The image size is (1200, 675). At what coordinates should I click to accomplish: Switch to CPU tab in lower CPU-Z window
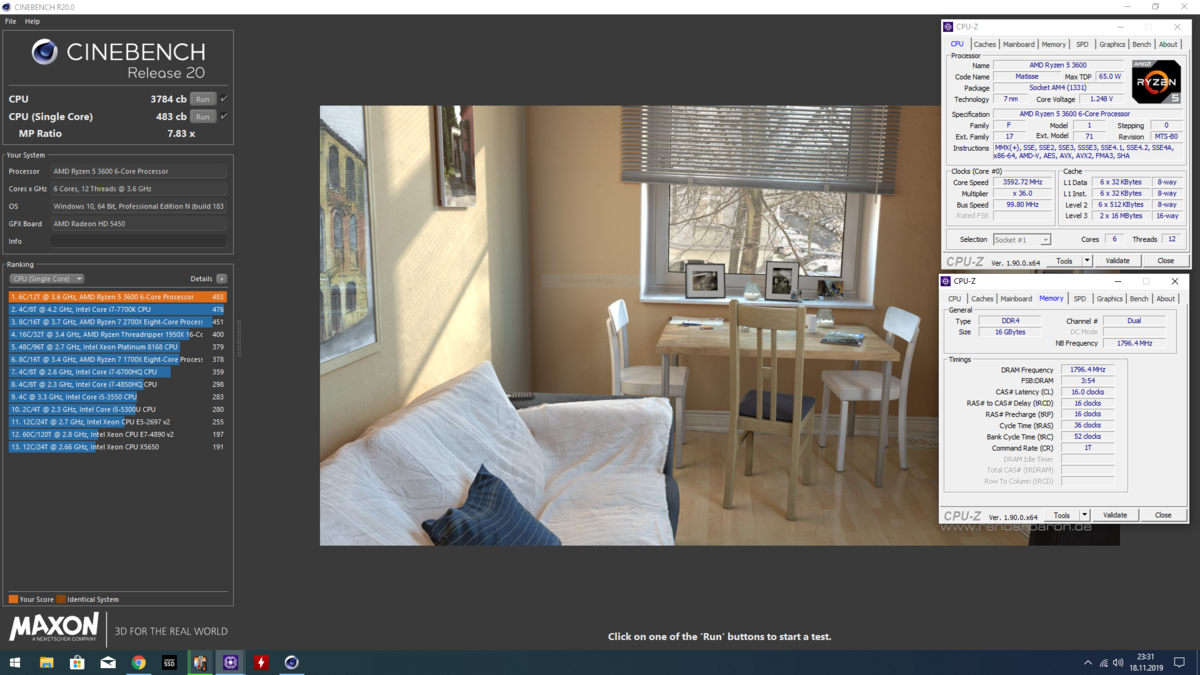click(955, 298)
